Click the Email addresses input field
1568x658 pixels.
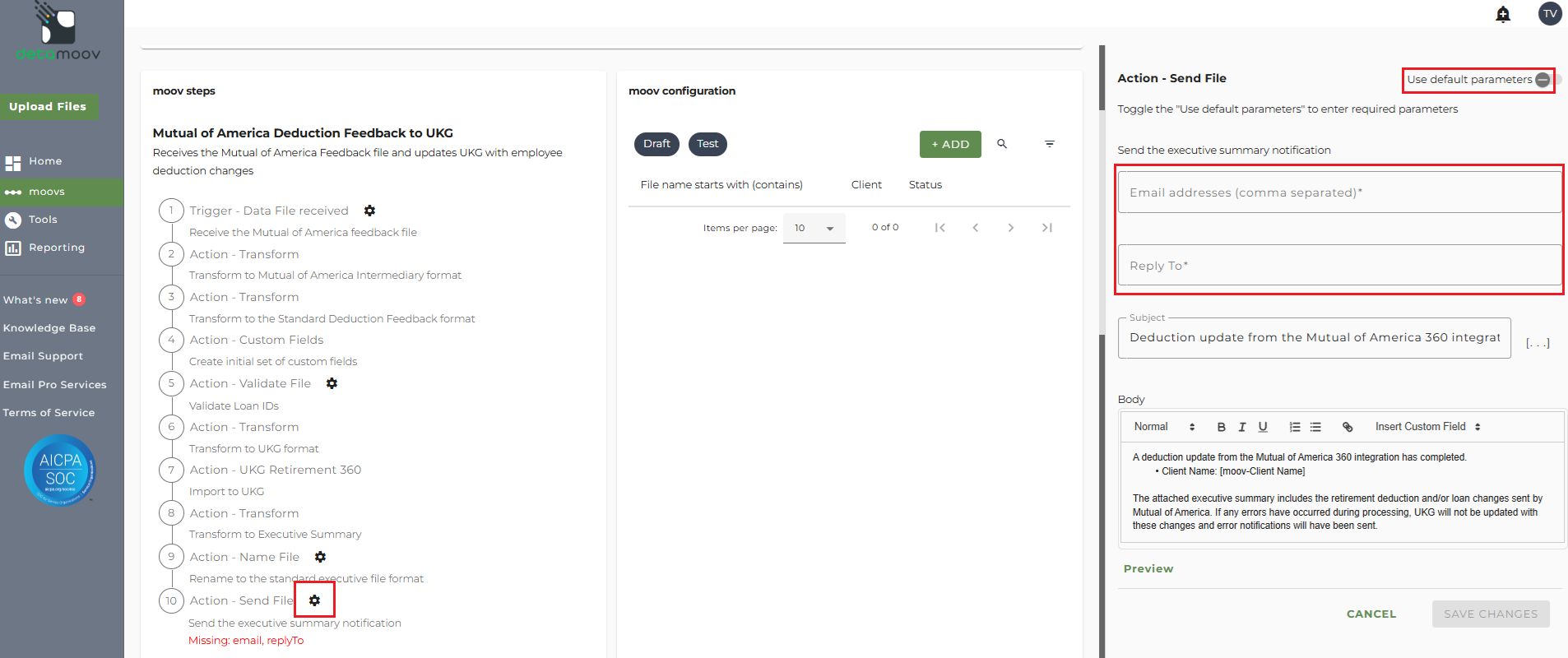[x=1339, y=192]
